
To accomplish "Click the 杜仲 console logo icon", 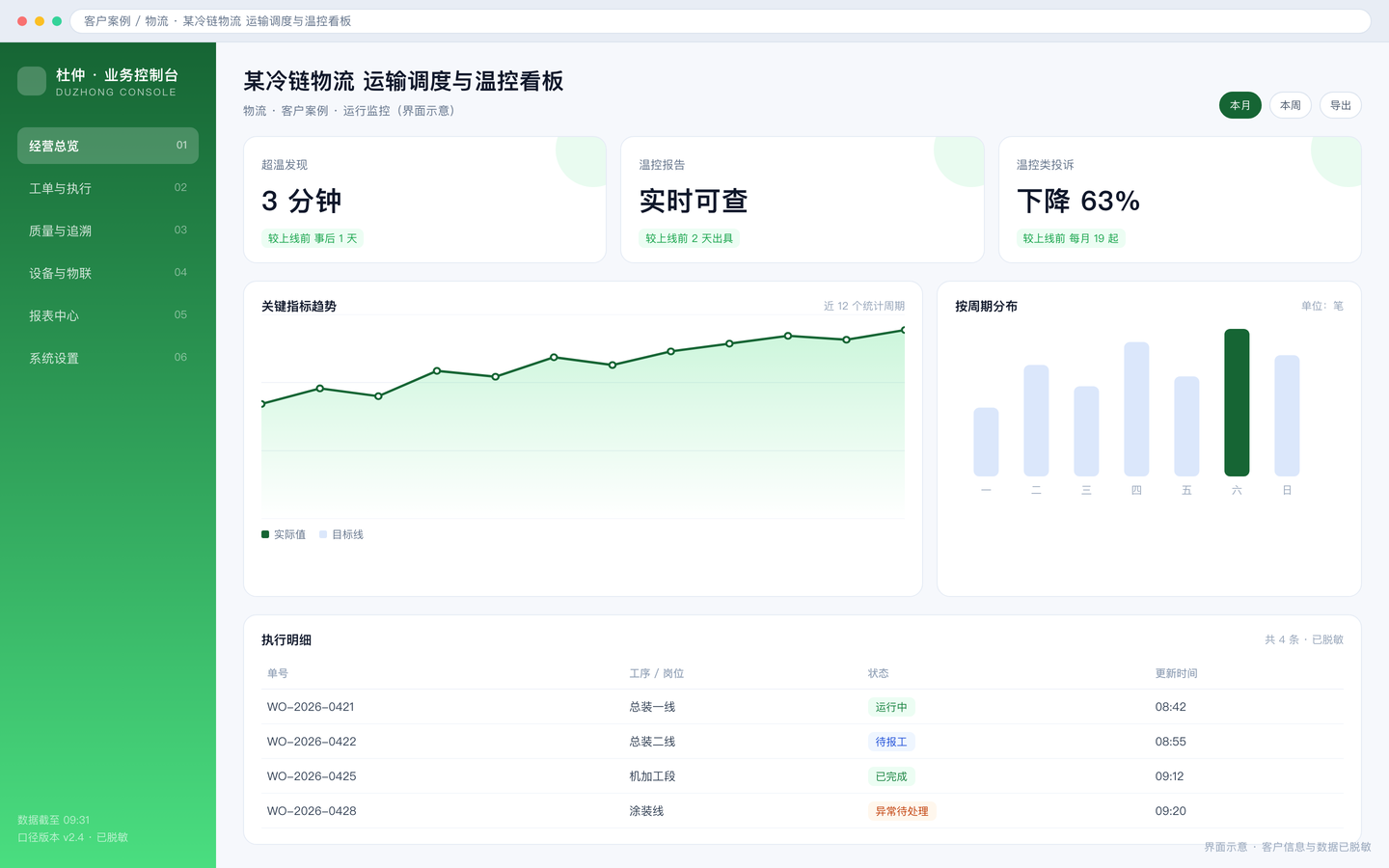I will pyautogui.click(x=32, y=81).
